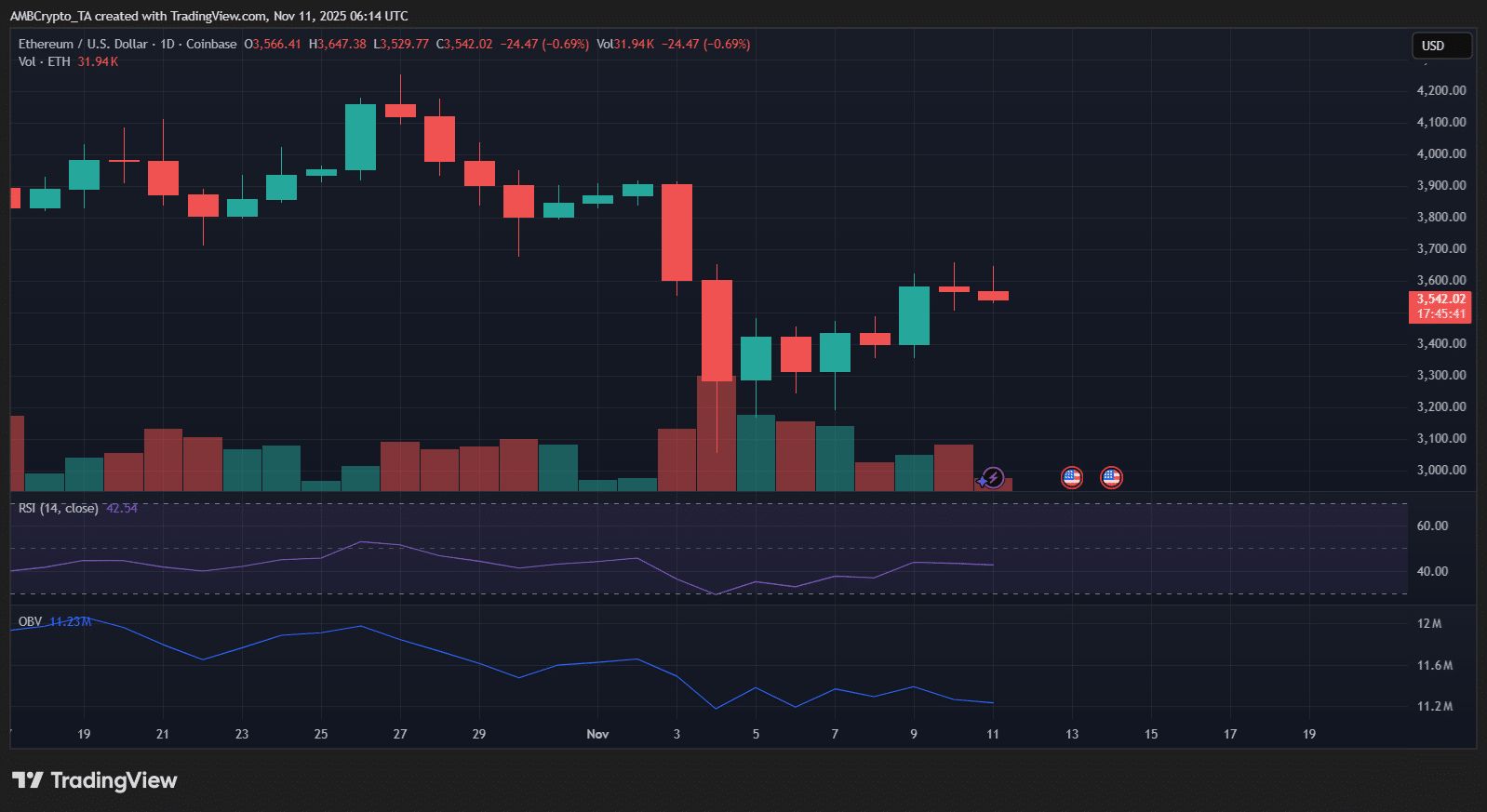This screenshot has height=812, width=1487.
Task: Click the tall red candle on Nov 3
Action: click(x=677, y=233)
